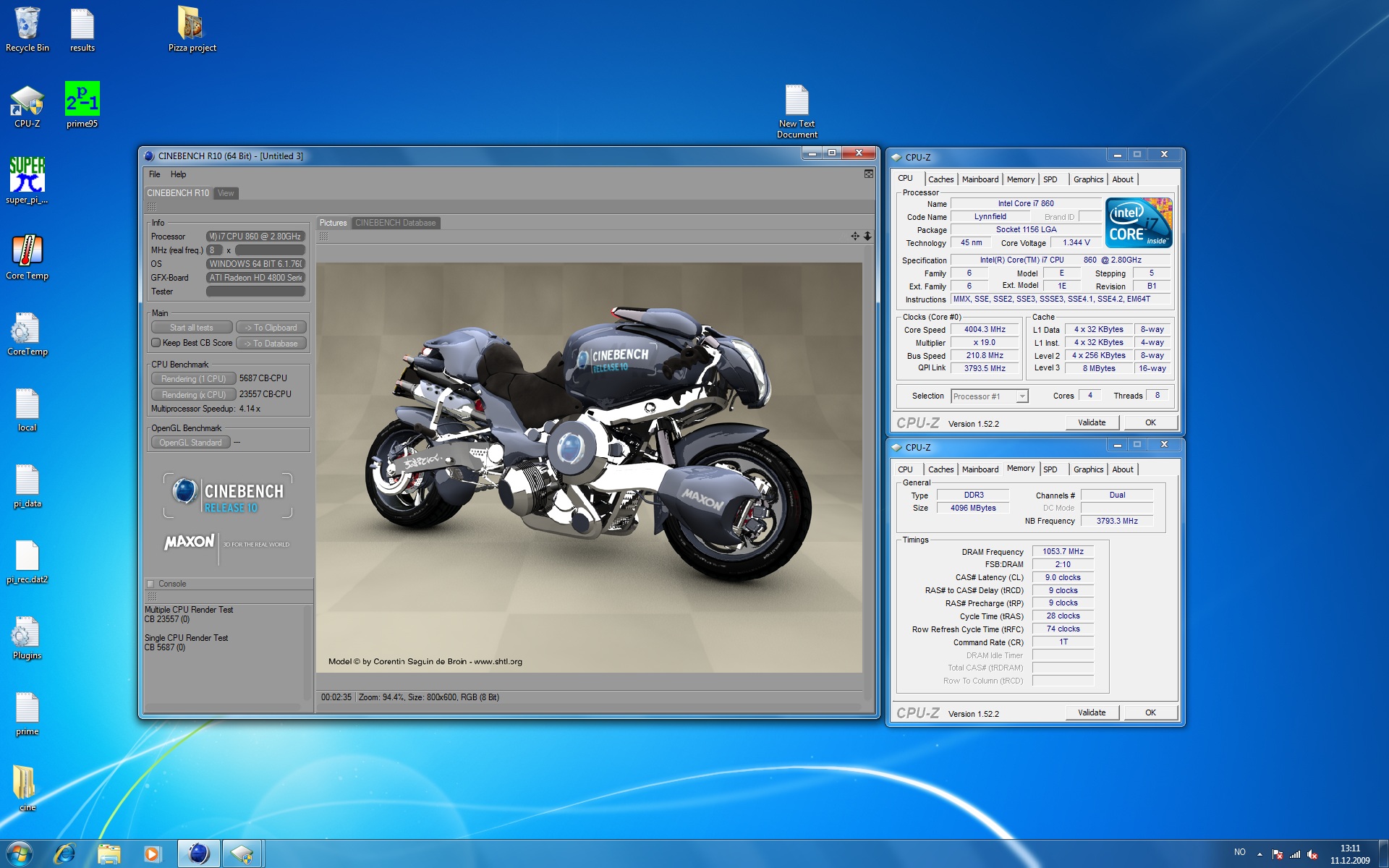Select the New Text Document icon
1389x868 pixels.
click(x=797, y=111)
